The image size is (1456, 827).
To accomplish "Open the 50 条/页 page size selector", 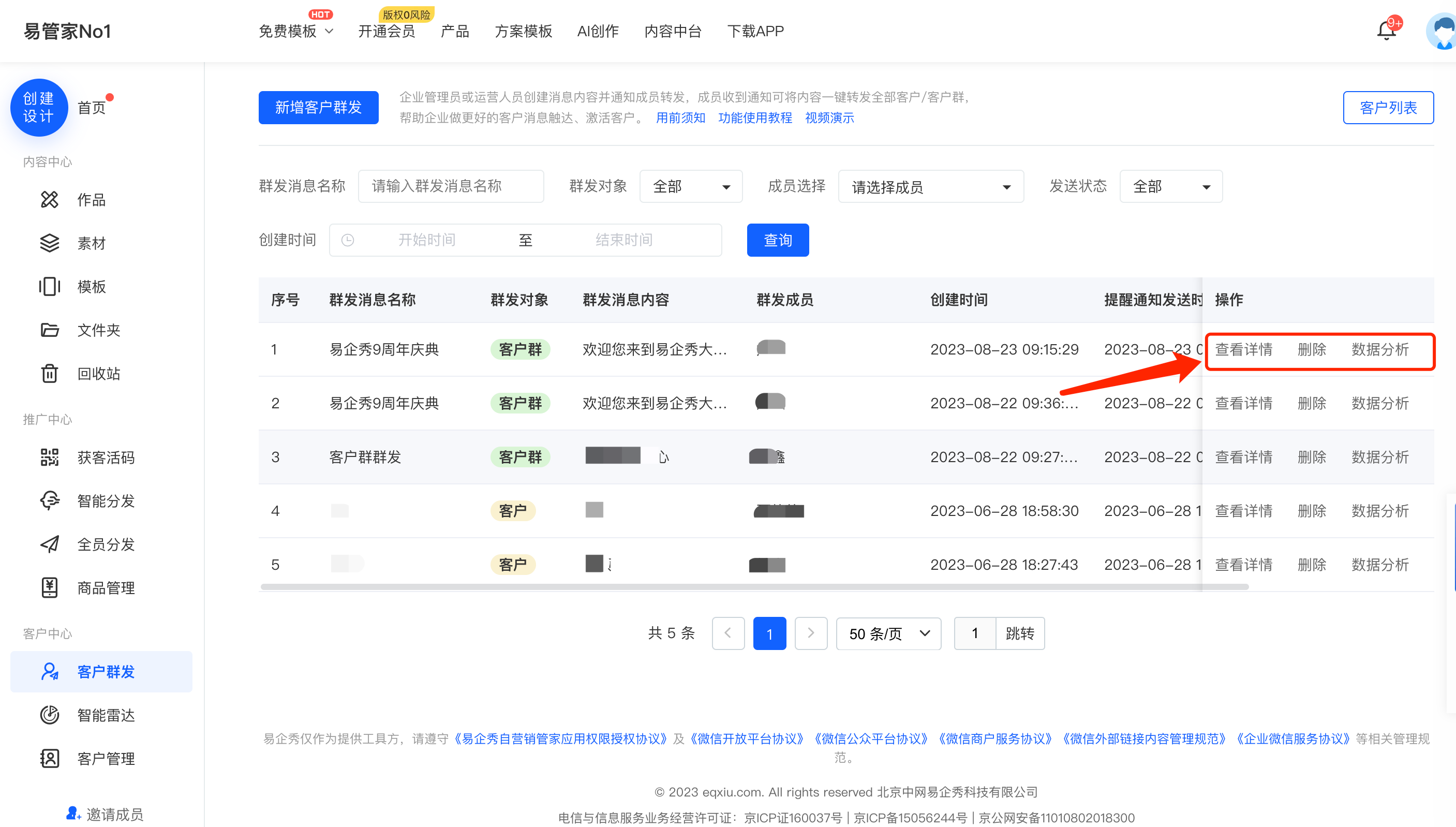I will coord(888,633).
